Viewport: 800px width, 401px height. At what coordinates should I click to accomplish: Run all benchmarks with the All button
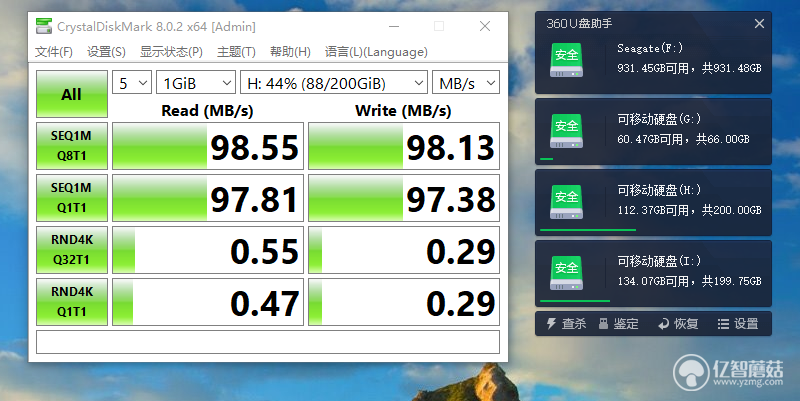pos(72,94)
